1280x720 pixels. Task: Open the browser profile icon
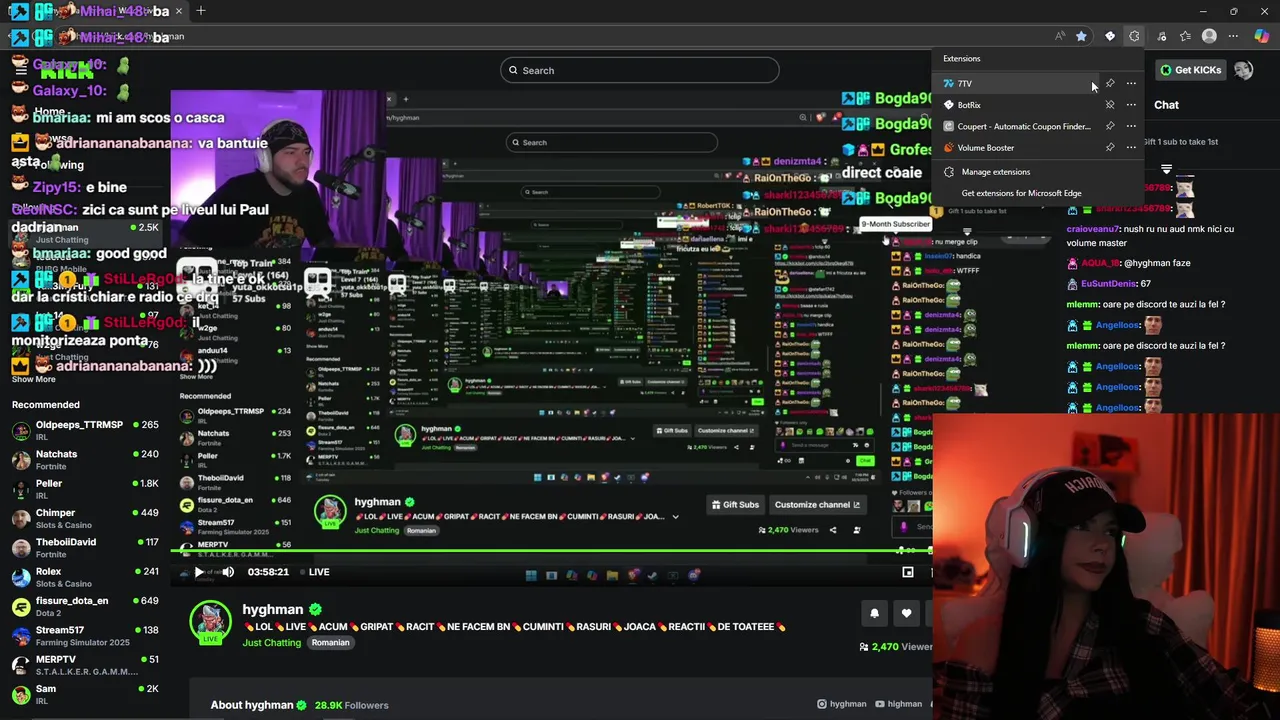[1209, 36]
